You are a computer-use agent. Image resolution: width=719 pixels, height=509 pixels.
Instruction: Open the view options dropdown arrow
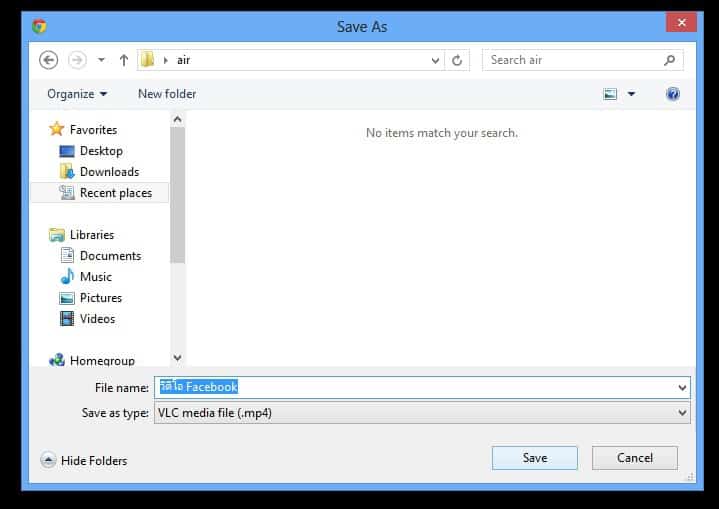click(x=631, y=94)
